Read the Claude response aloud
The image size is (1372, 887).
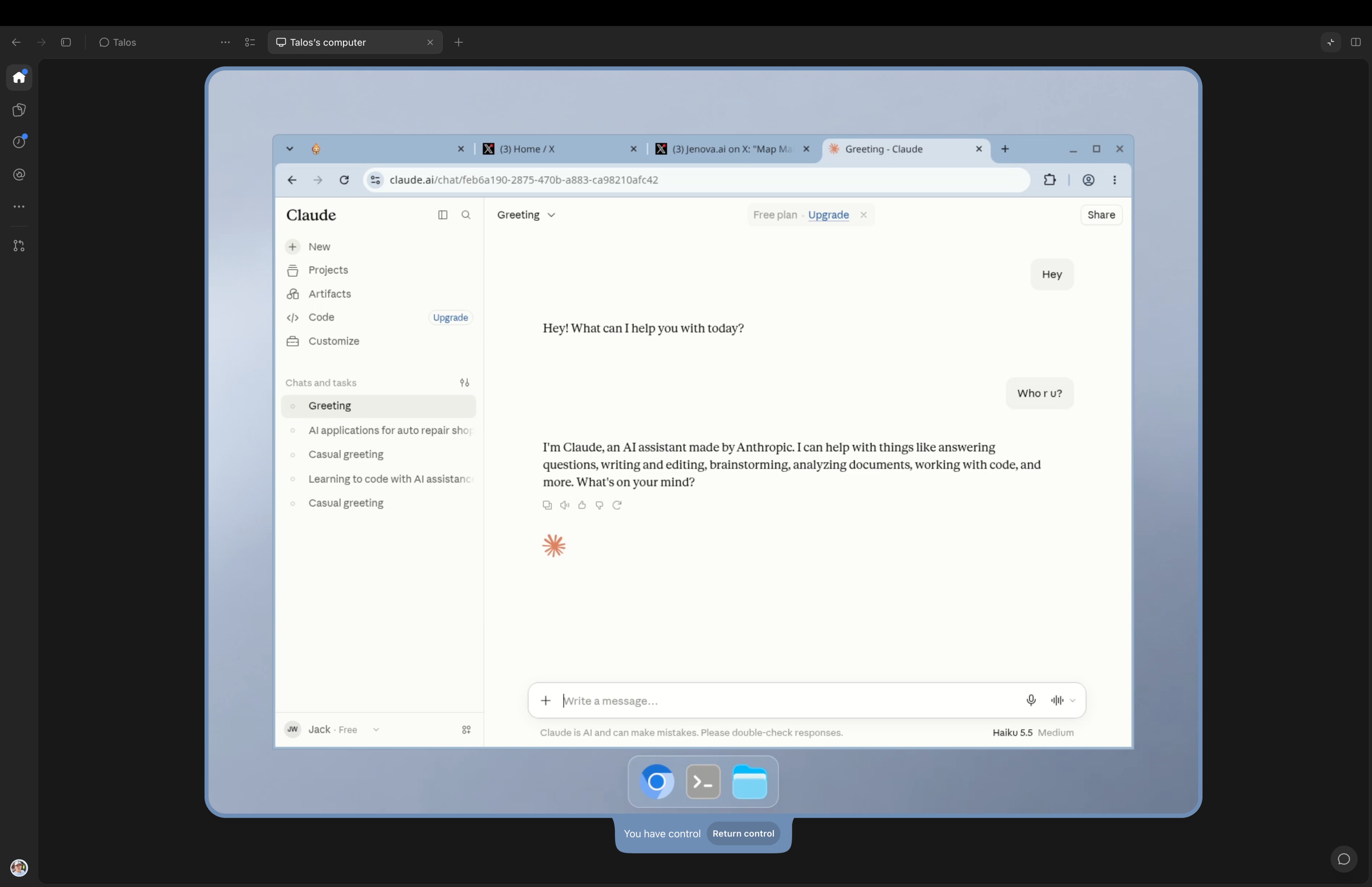click(564, 505)
